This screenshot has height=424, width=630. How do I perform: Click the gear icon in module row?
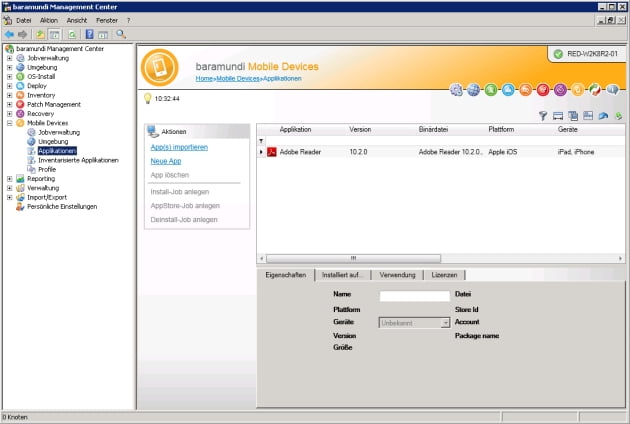457,90
